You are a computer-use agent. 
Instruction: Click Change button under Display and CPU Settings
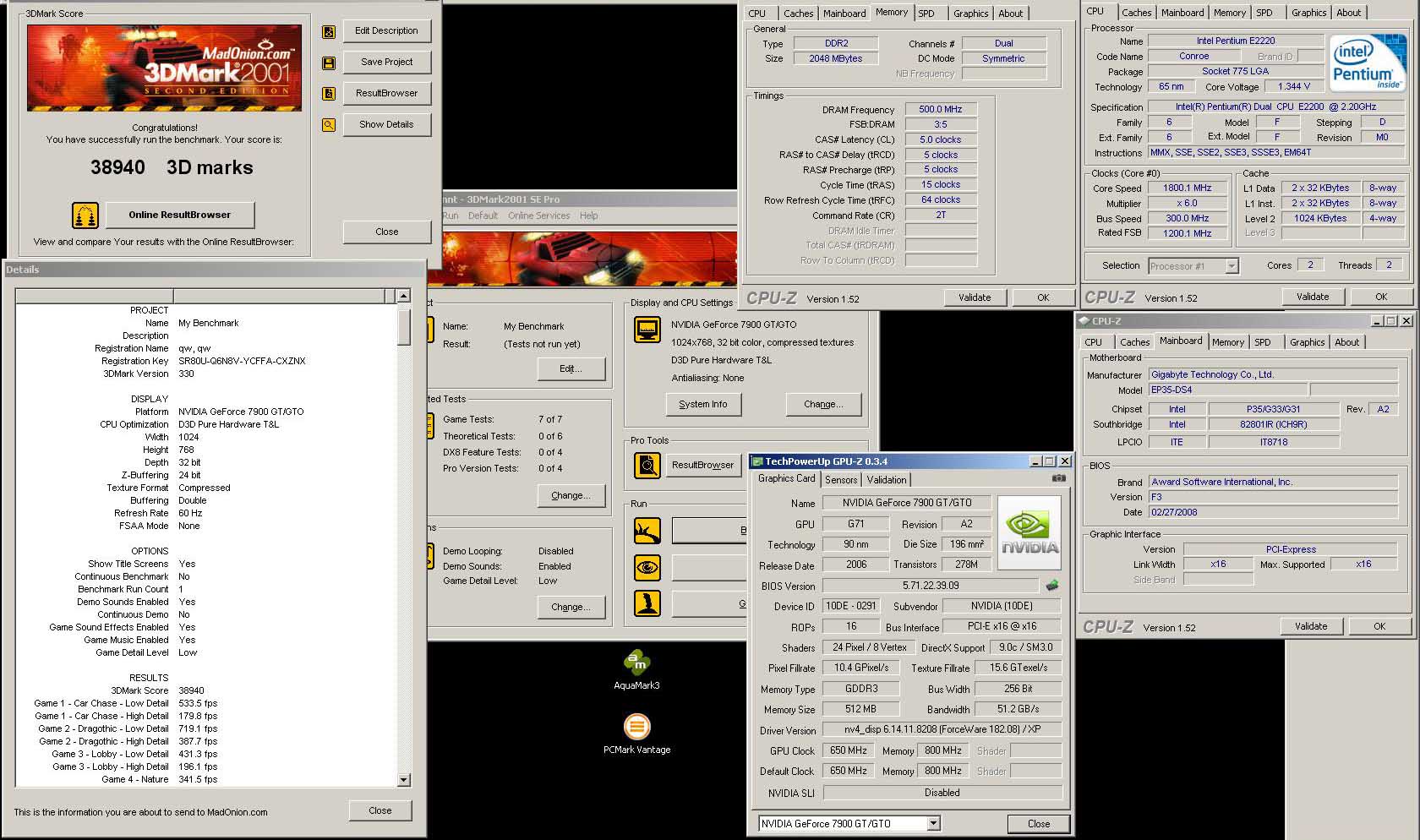click(824, 405)
